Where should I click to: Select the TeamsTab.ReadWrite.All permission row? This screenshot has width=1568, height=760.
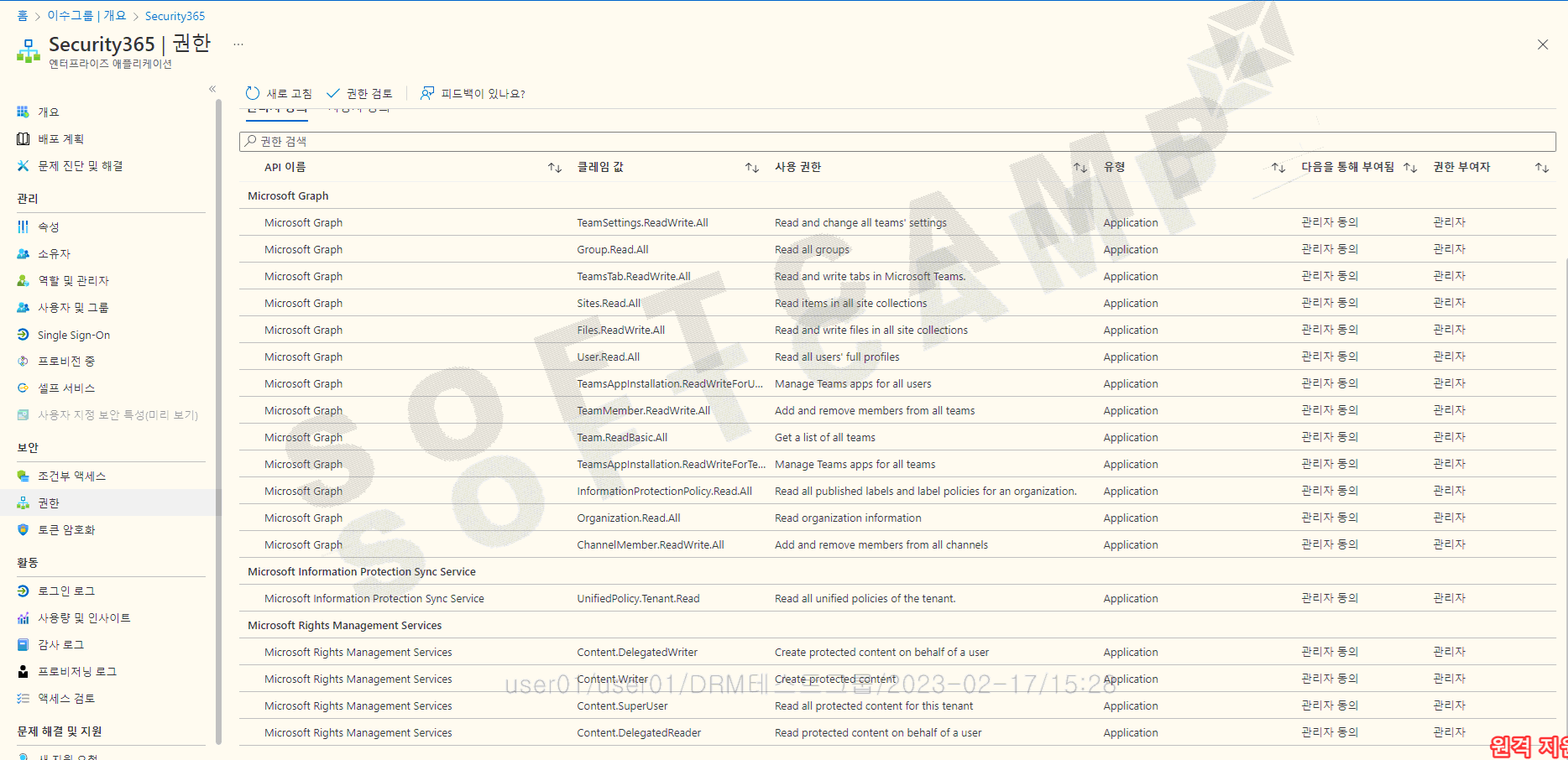(x=897, y=276)
